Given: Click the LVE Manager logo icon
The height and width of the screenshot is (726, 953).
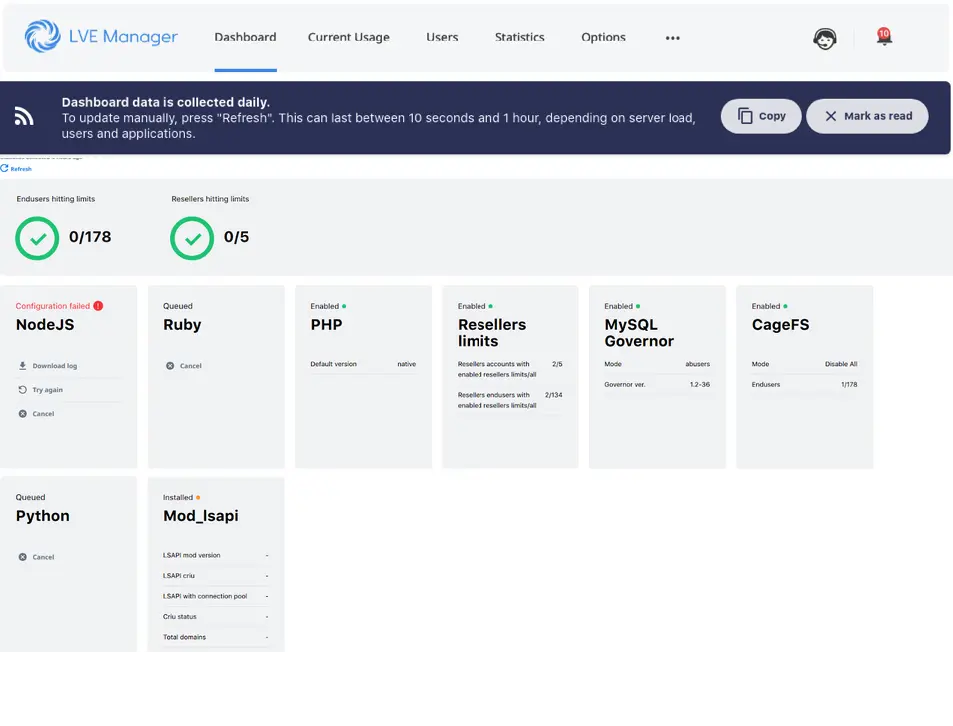Looking at the screenshot, I should point(43,37).
